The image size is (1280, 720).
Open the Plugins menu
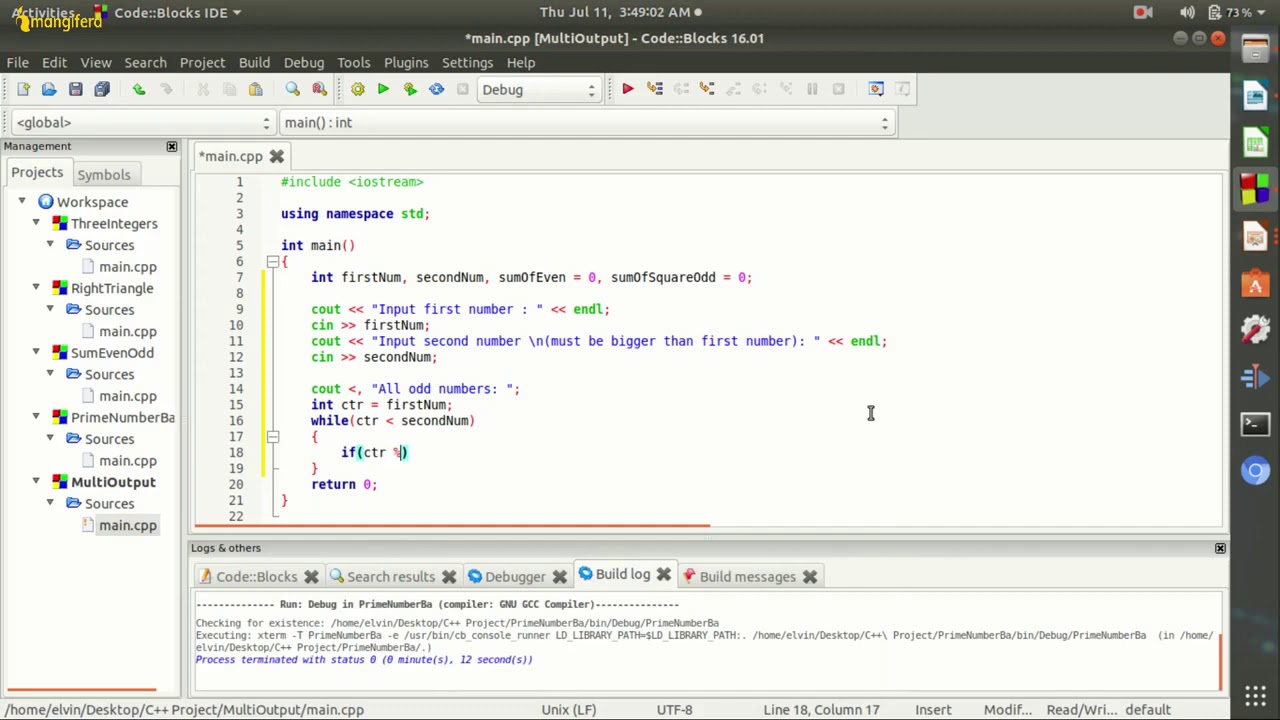[406, 62]
